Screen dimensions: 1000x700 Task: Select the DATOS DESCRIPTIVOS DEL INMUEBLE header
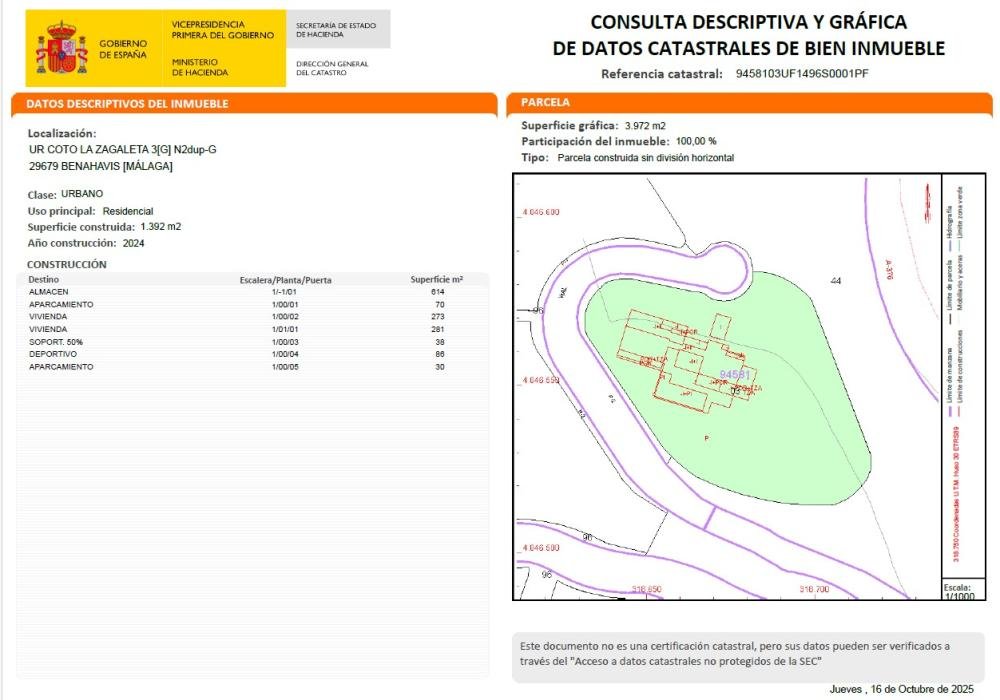(x=127, y=104)
